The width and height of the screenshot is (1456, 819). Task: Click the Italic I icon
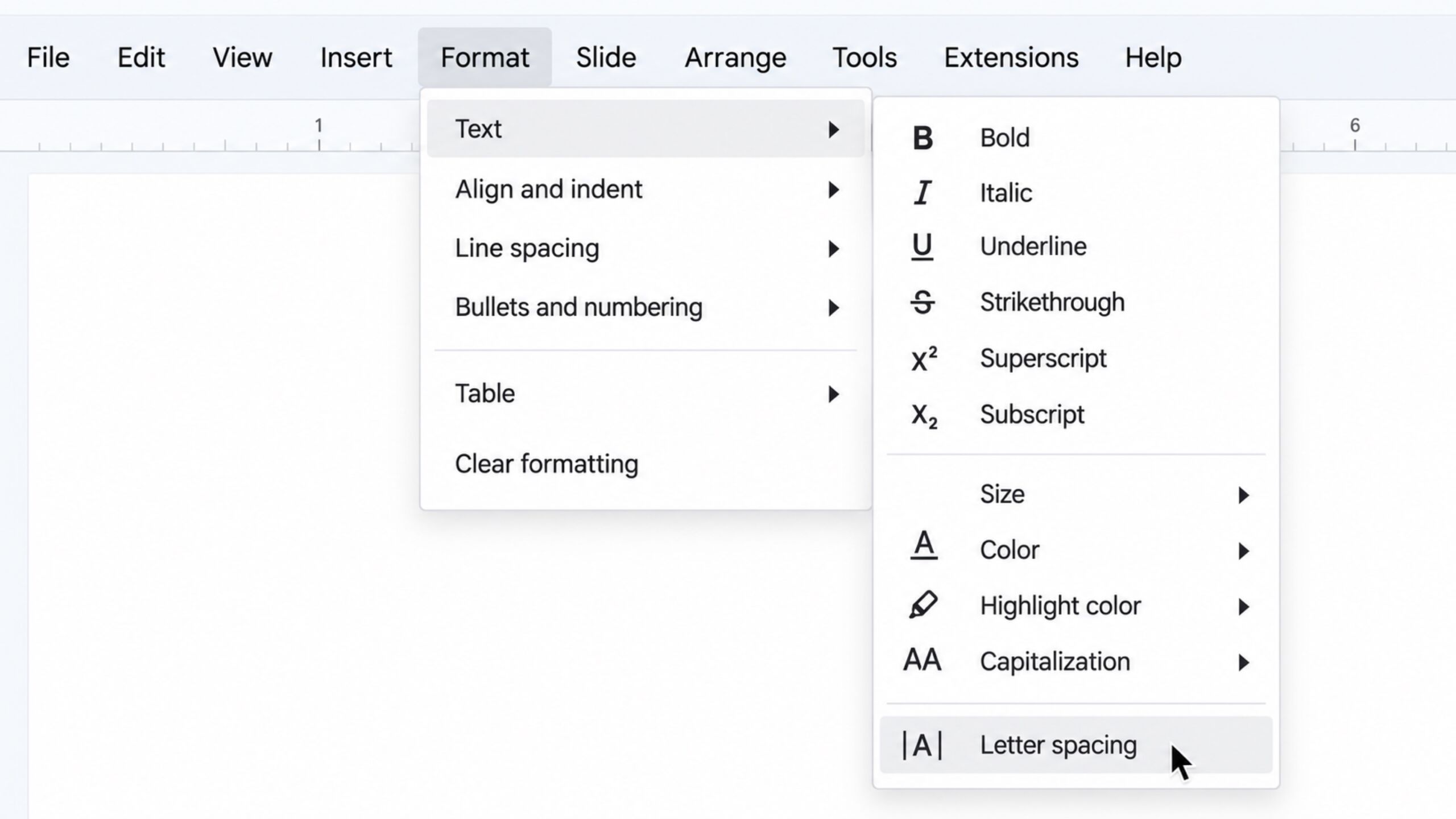[923, 192]
